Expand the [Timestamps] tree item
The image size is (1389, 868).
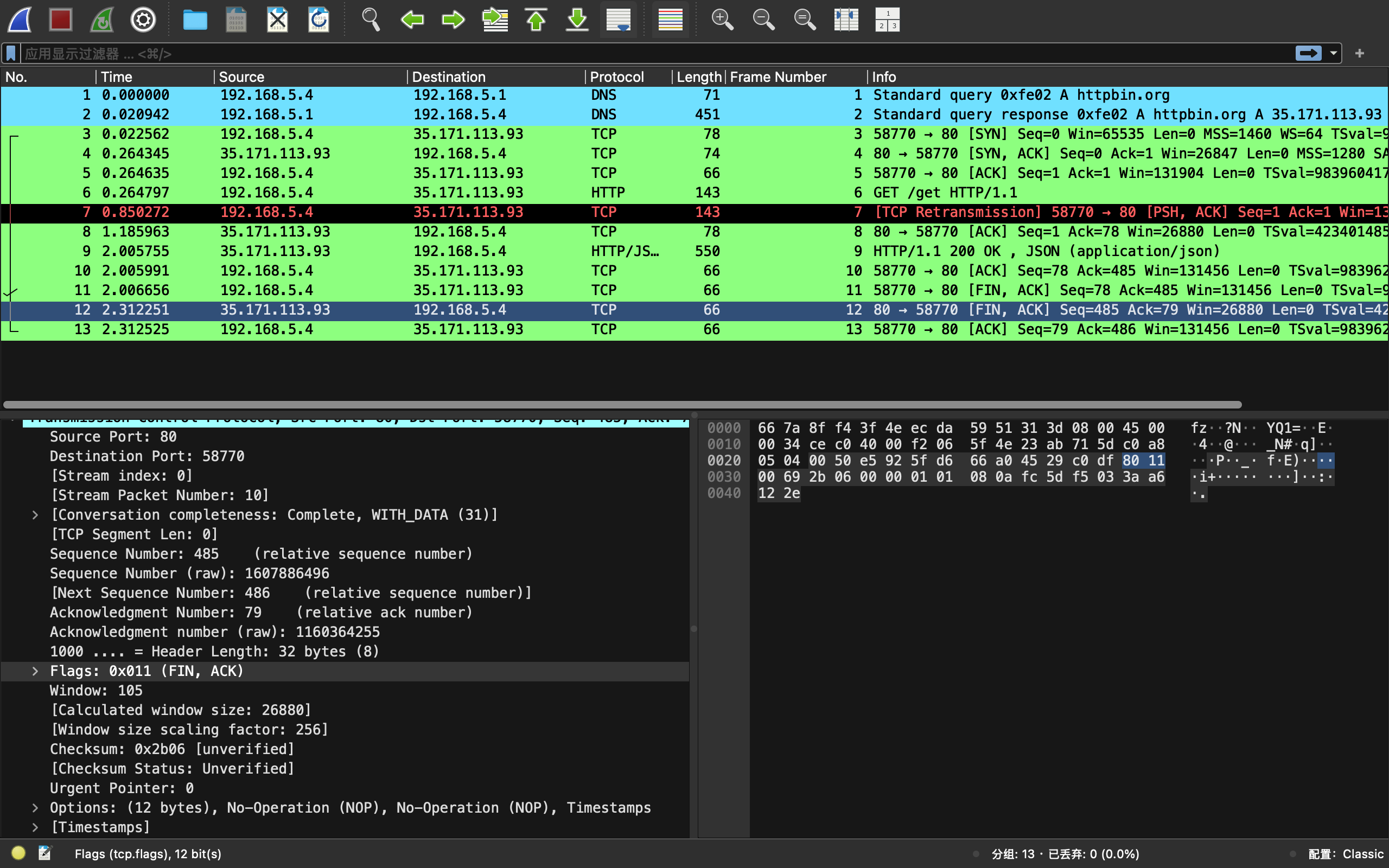pyautogui.click(x=36, y=827)
